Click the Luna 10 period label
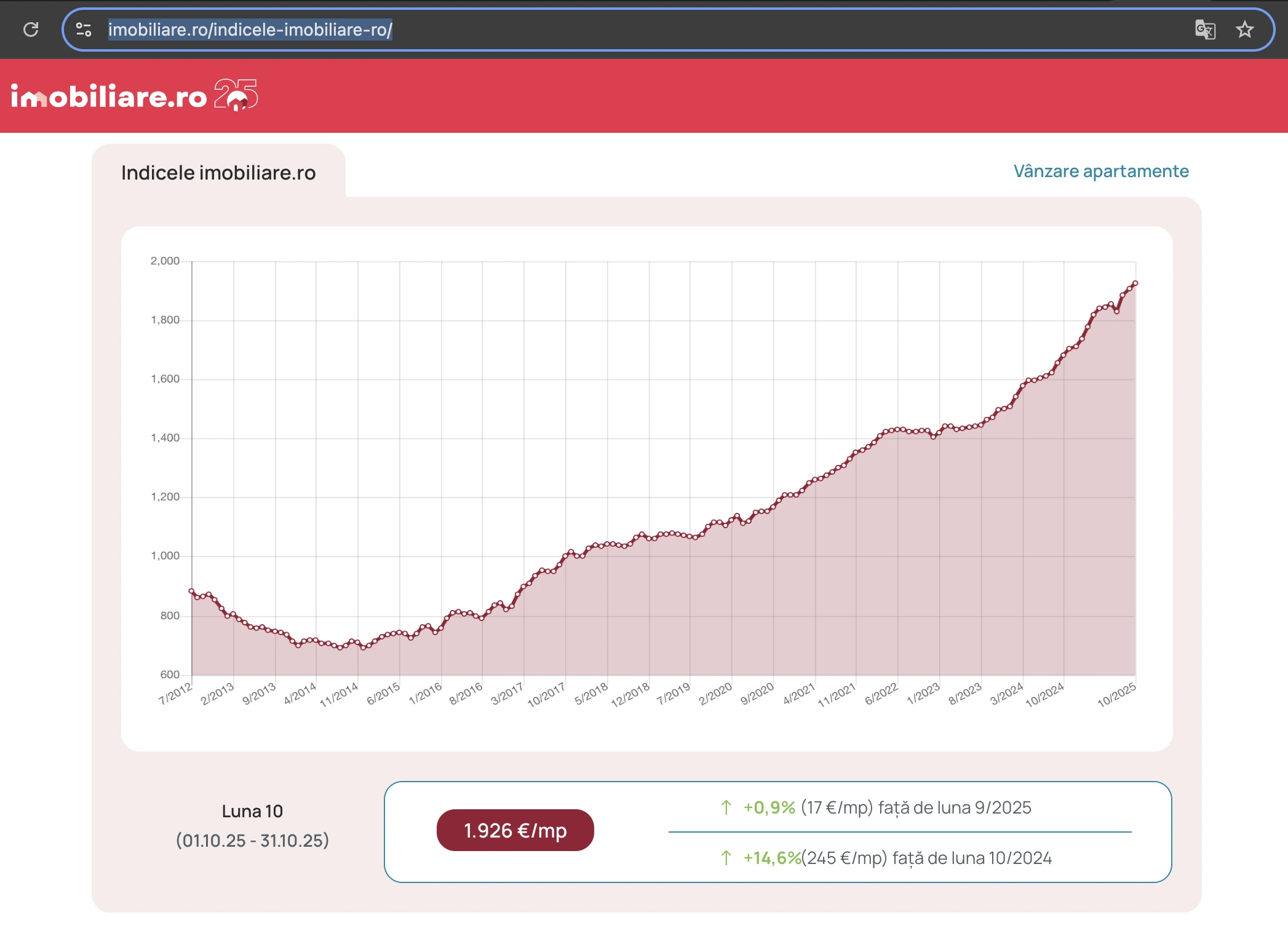Image resolution: width=1288 pixels, height=947 pixels. (x=252, y=811)
